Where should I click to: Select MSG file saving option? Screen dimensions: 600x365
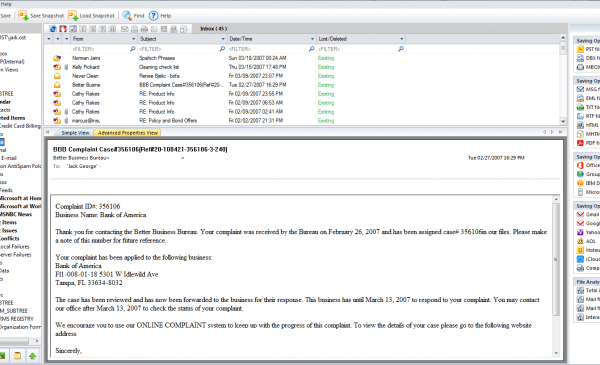[588, 89]
